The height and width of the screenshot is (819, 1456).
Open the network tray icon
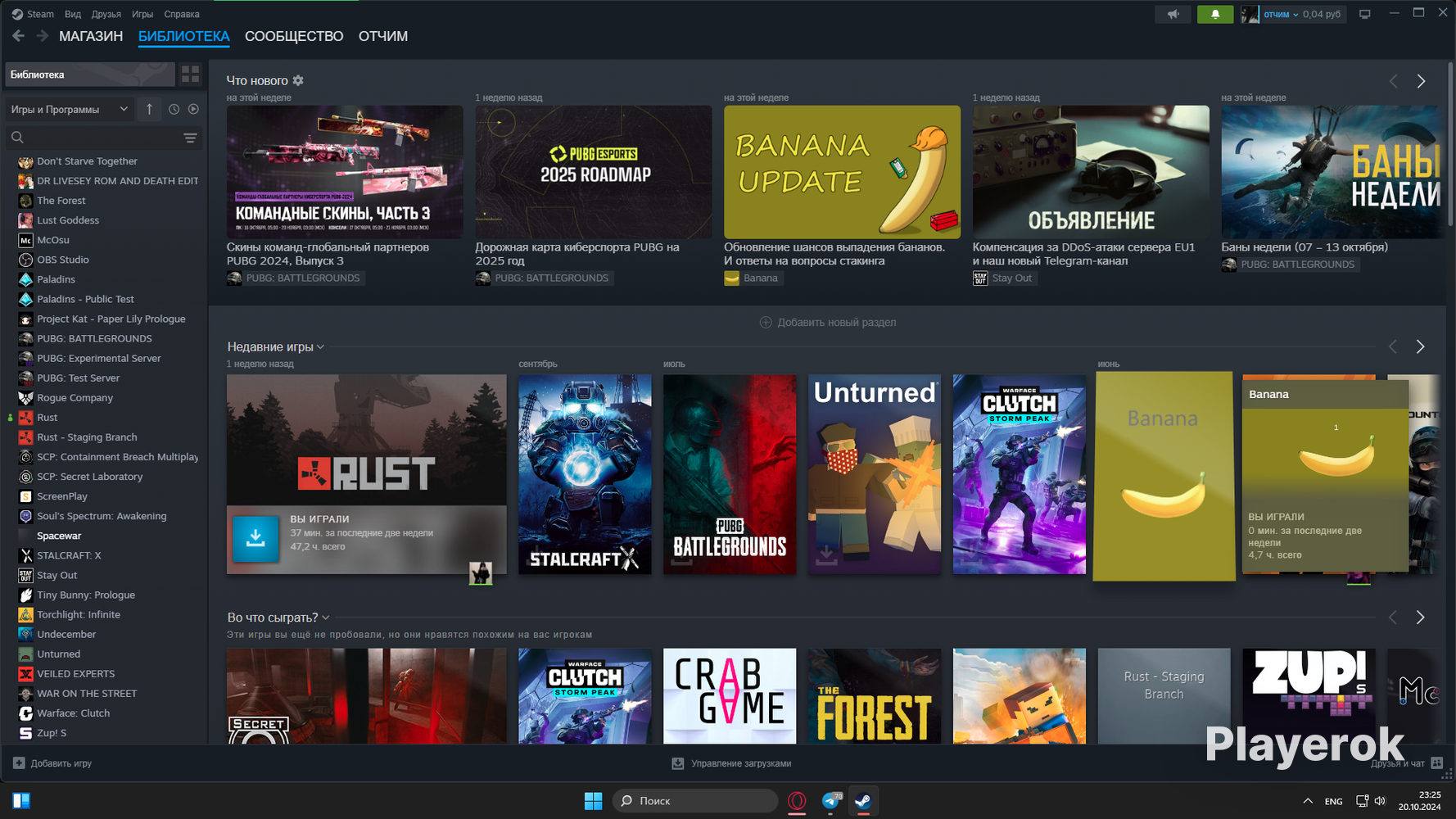[x=1362, y=801]
